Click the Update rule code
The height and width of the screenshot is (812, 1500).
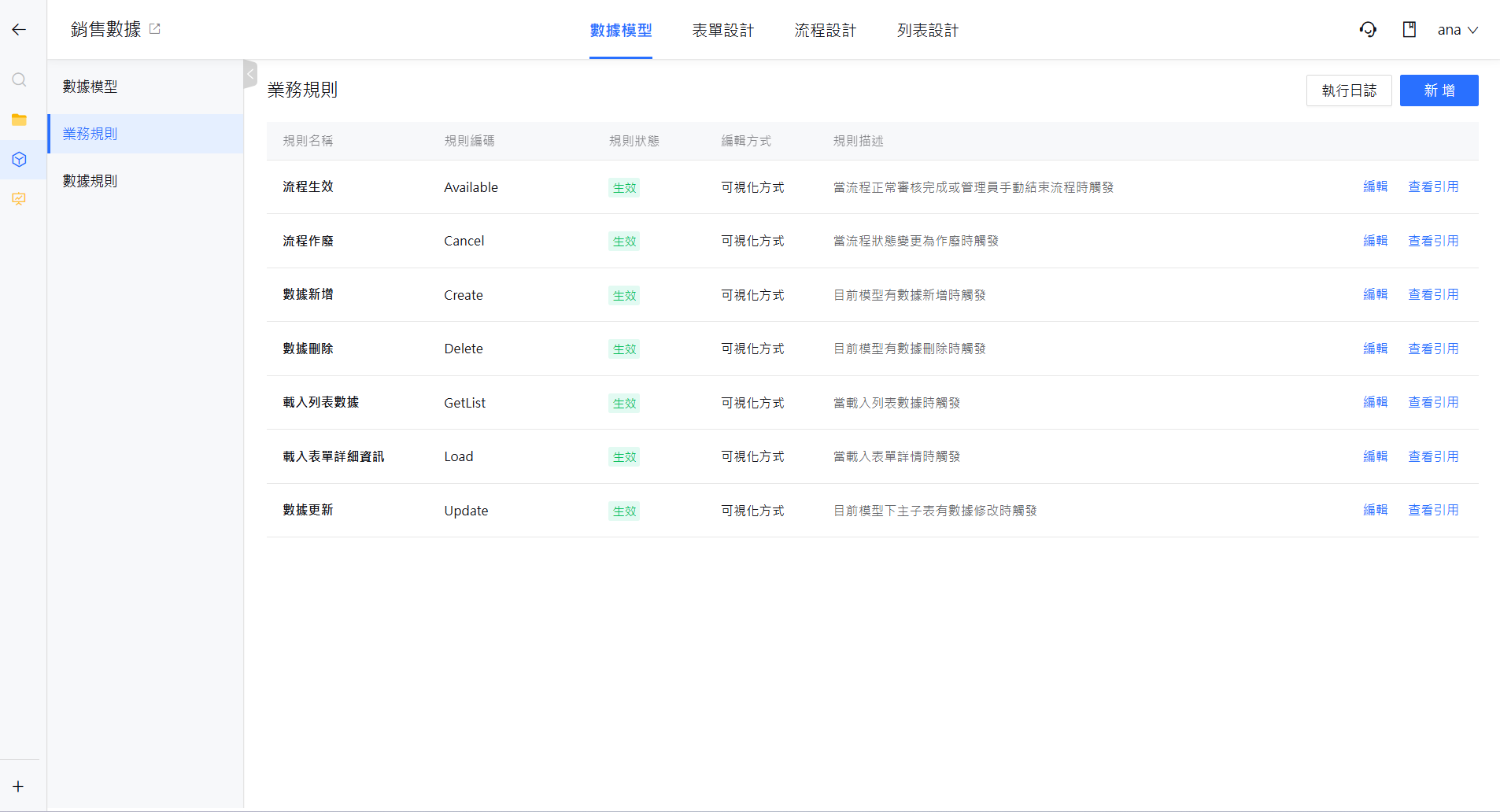coord(467,511)
